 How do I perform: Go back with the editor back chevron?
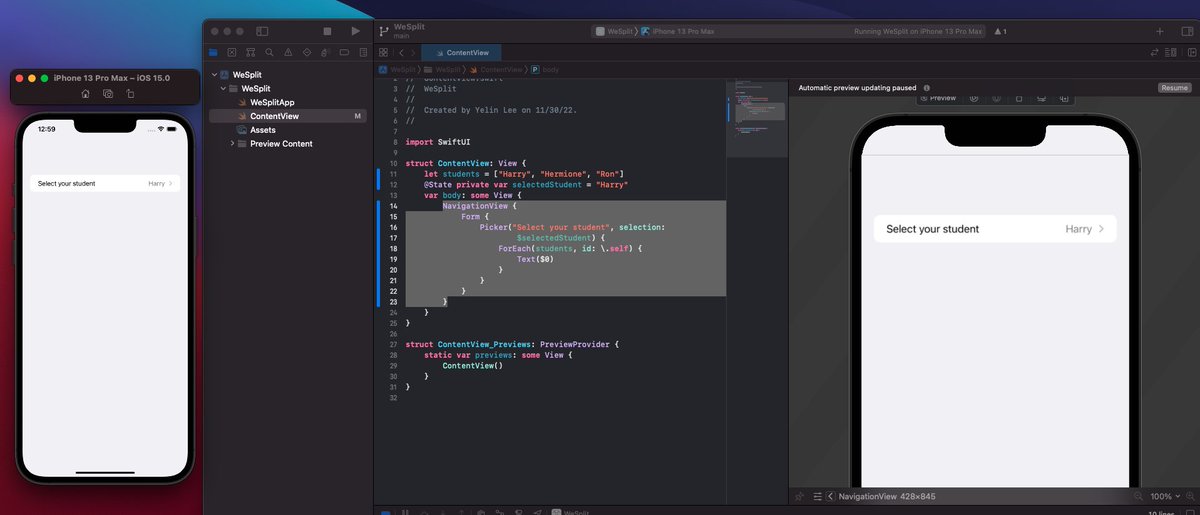pos(400,52)
